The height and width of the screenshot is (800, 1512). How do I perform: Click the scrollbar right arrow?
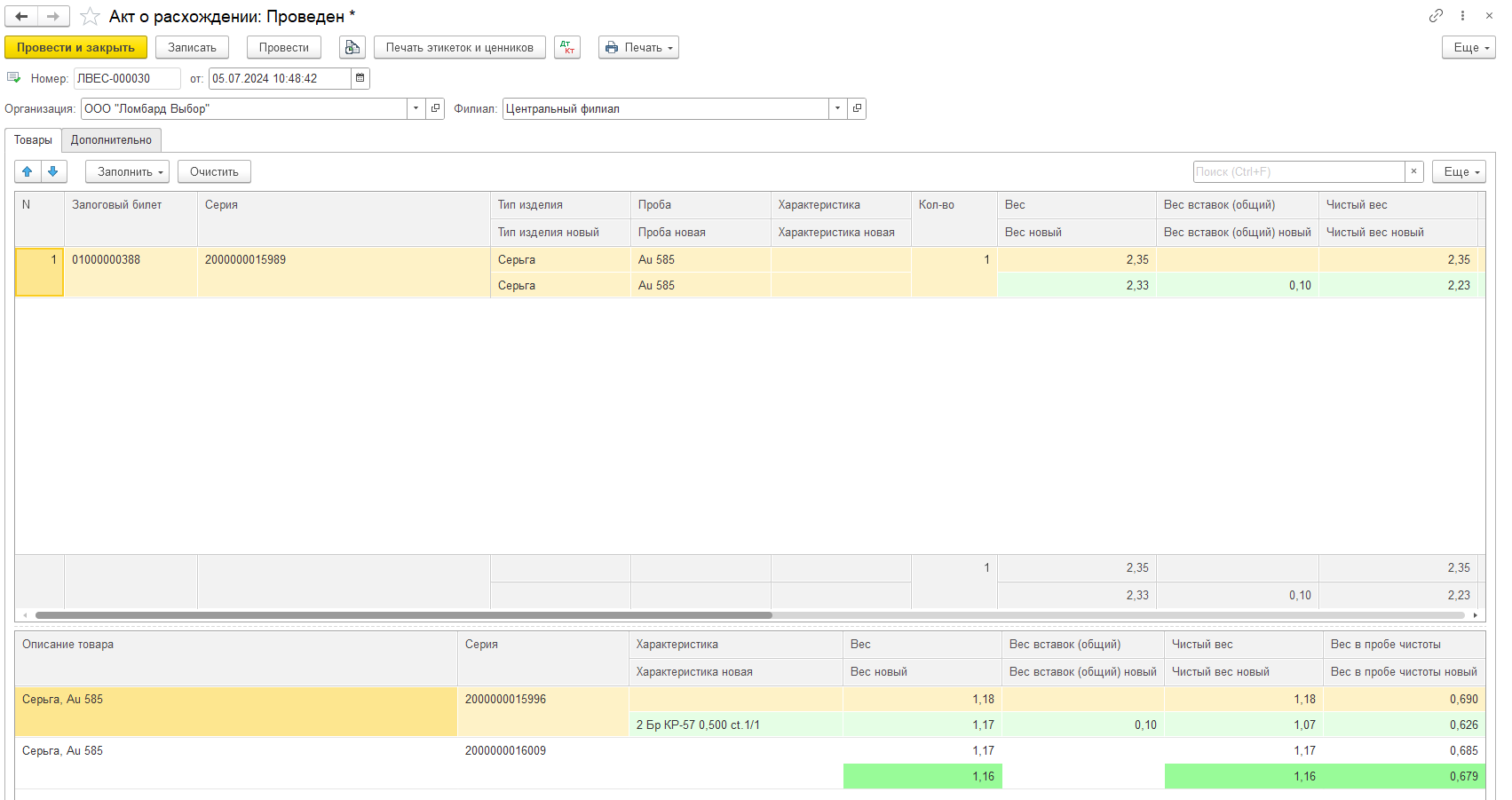pyautogui.click(x=1476, y=614)
